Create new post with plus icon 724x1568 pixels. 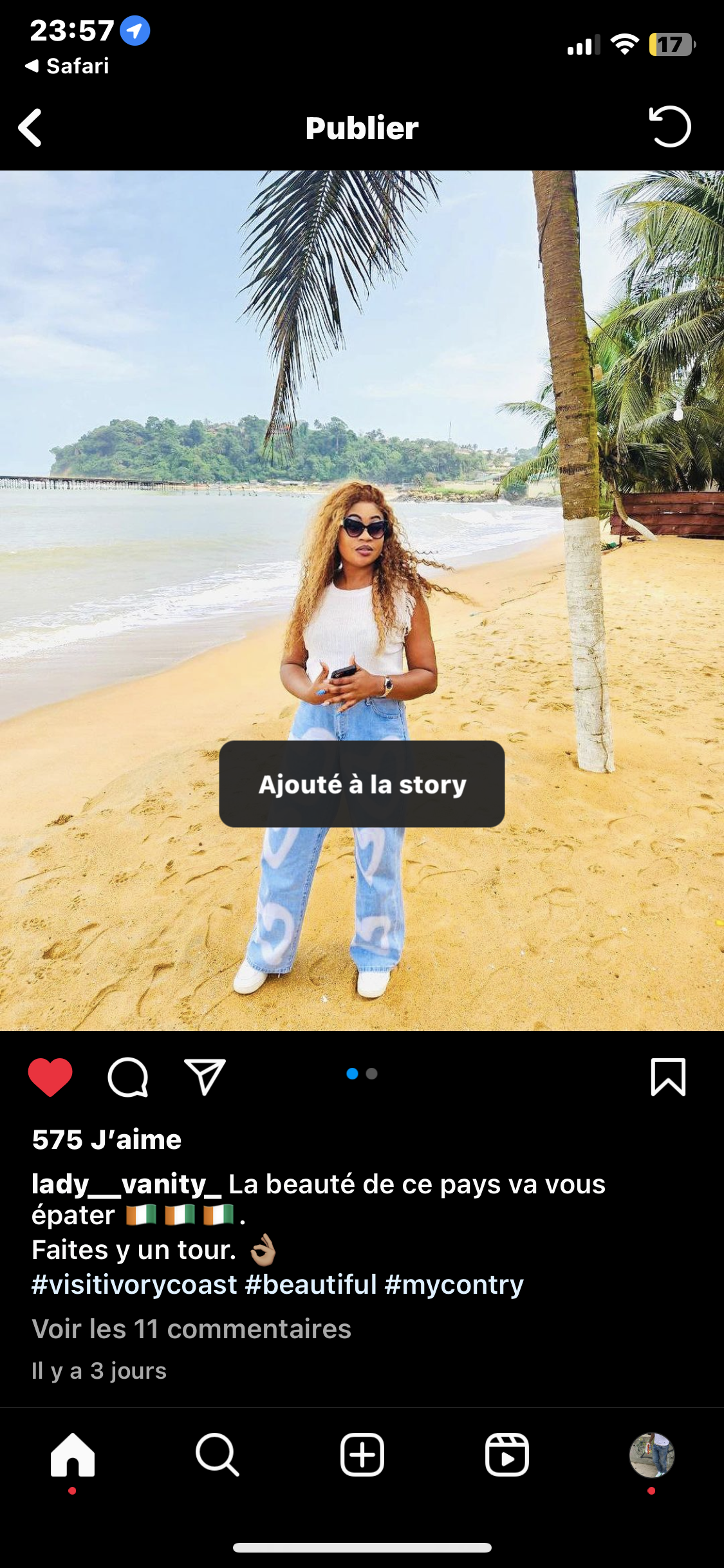(x=362, y=1455)
